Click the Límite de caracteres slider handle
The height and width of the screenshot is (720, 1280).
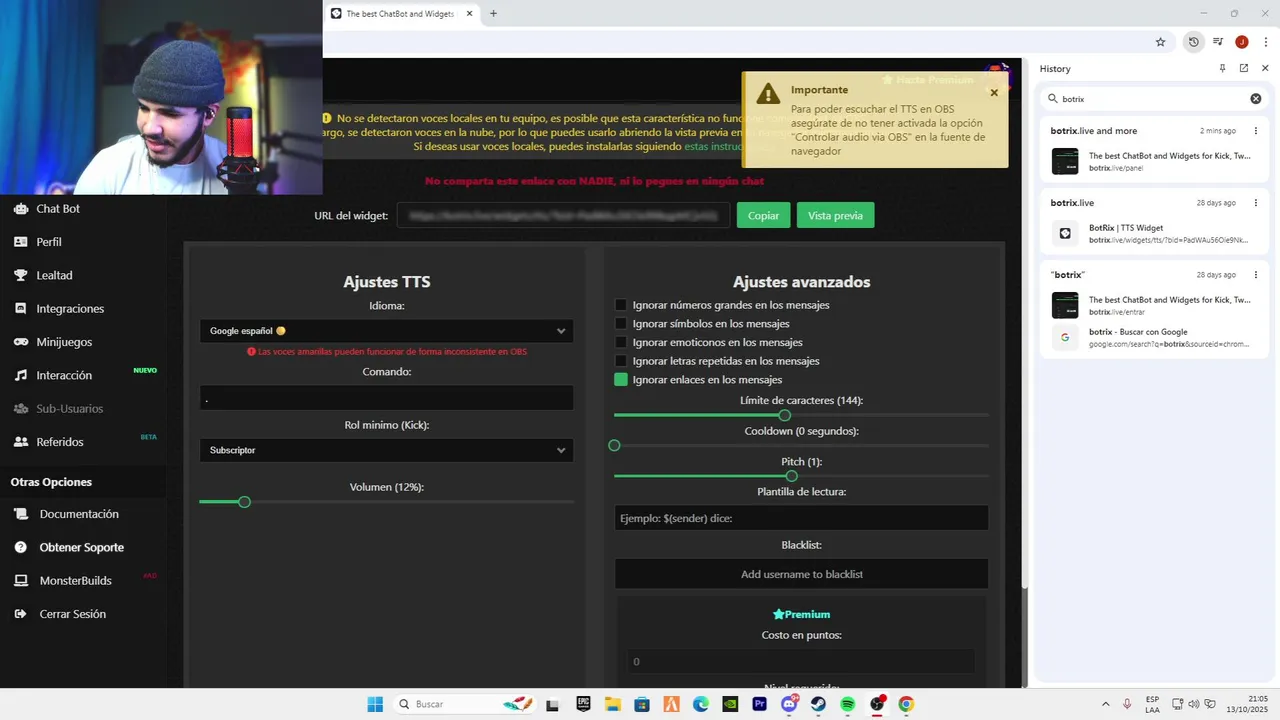(x=784, y=415)
